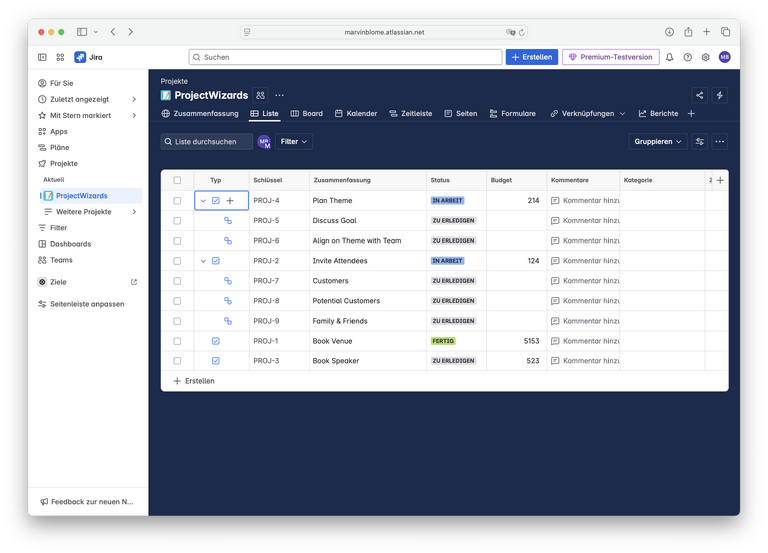Viewport: 768px width, 553px height.
Task: Open the Jira app switcher grid icon
Action: (x=60, y=57)
